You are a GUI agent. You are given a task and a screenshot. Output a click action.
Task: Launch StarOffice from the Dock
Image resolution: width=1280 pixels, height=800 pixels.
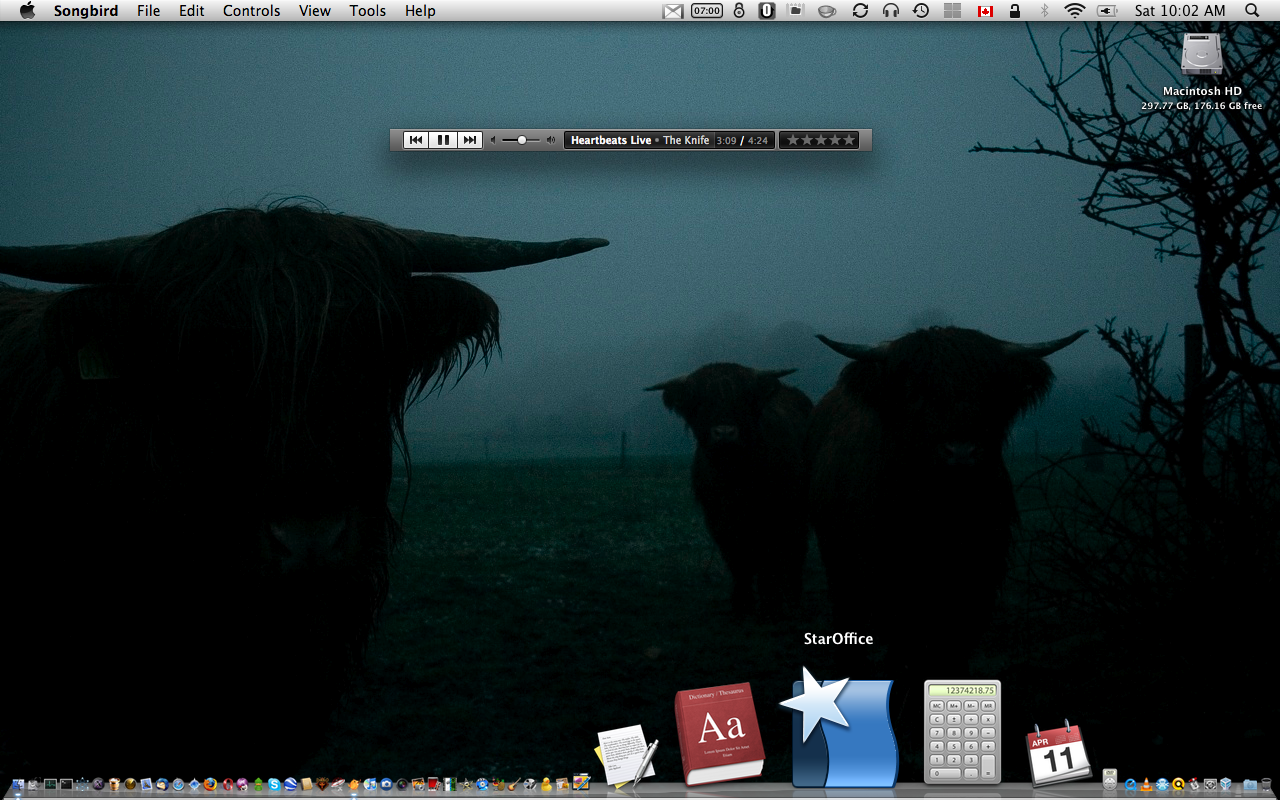pyautogui.click(x=838, y=730)
